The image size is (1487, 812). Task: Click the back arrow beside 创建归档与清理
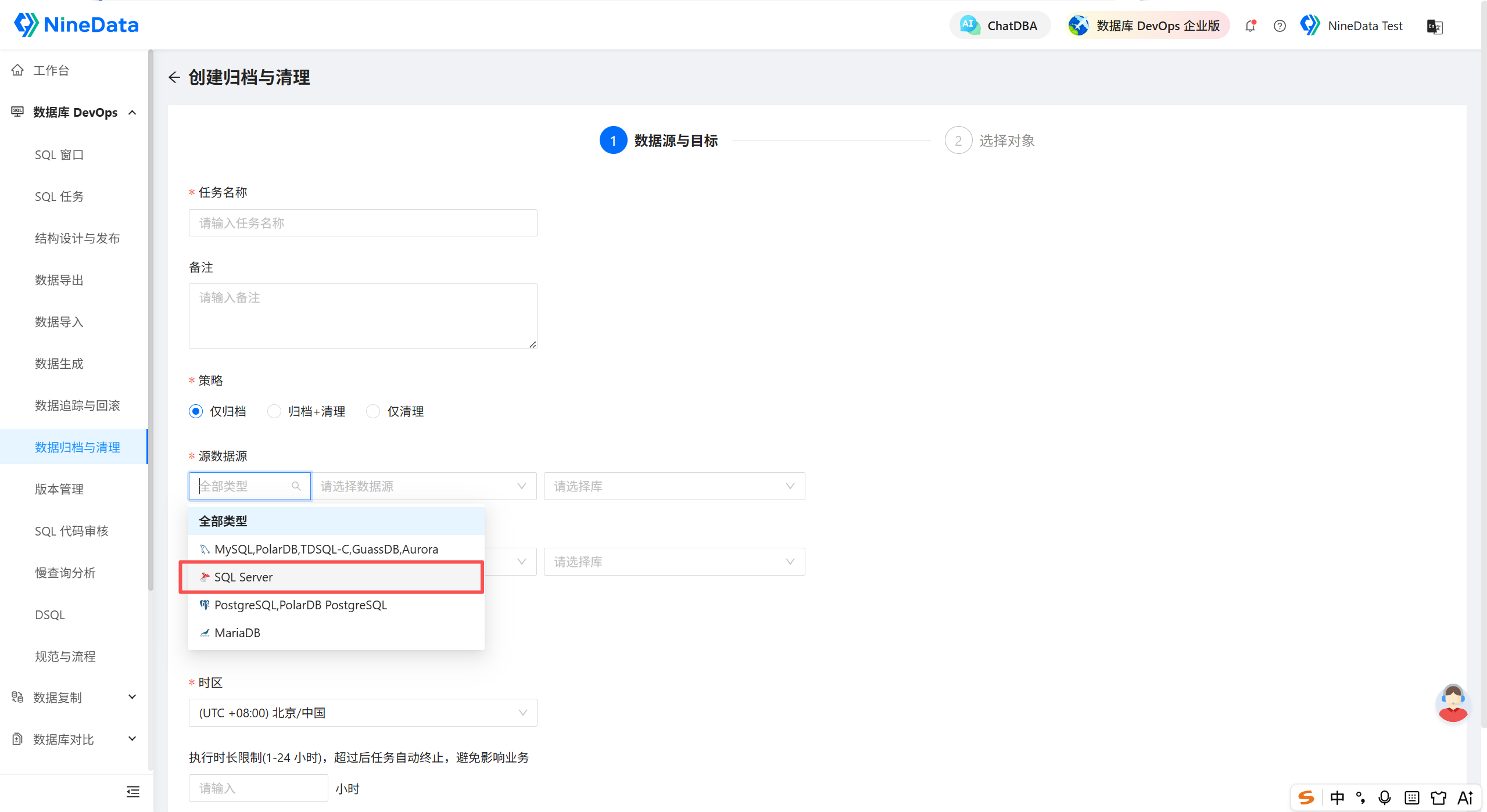pyautogui.click(x=174, y=77)
